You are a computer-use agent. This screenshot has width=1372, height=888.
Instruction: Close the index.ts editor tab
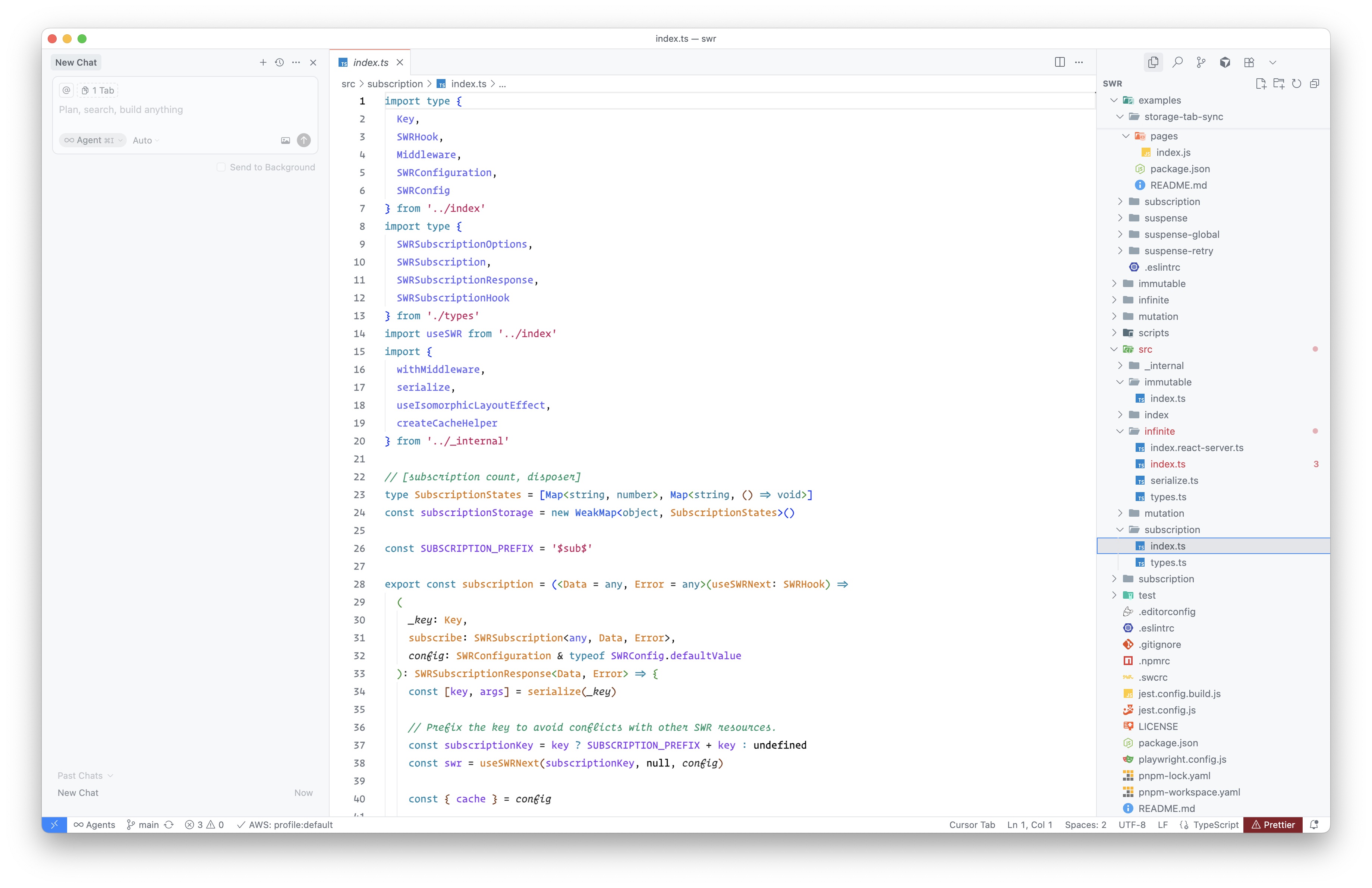(x=400, y=62)
